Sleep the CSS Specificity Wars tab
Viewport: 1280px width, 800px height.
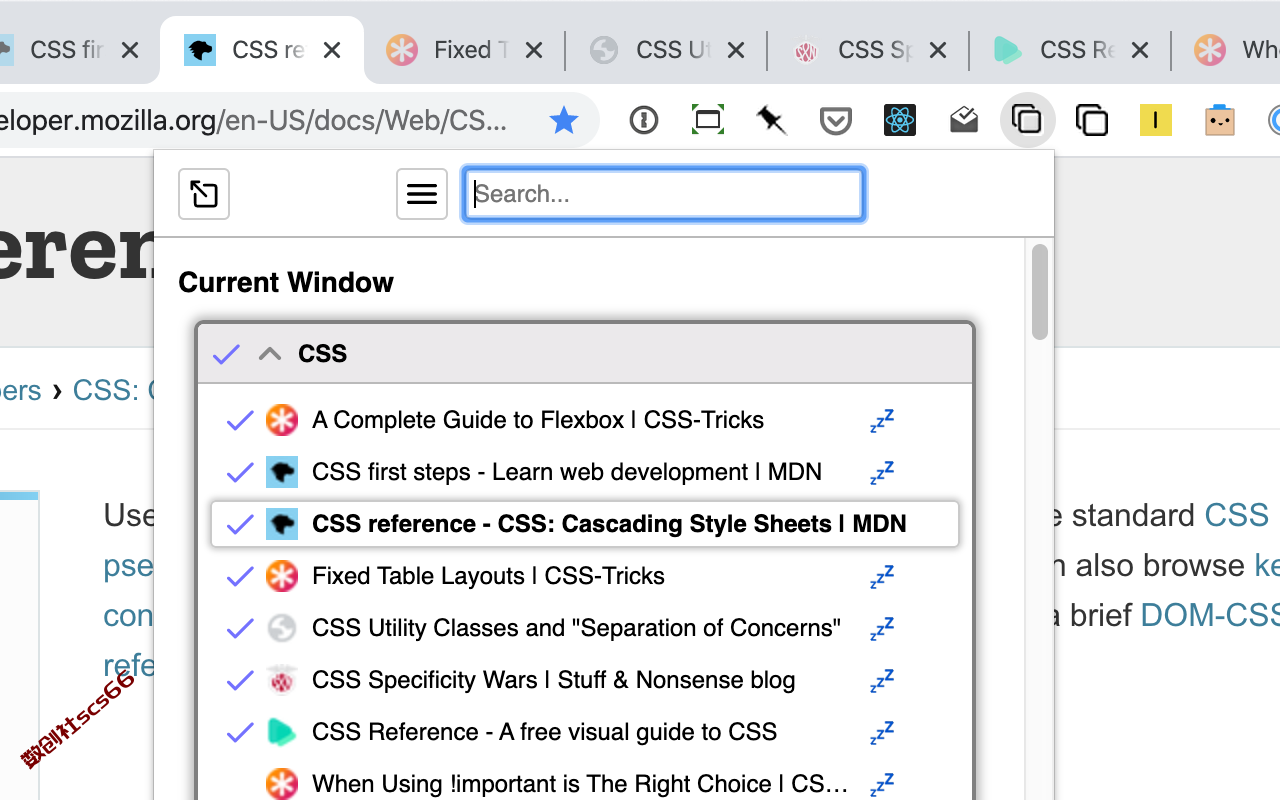pyautogui.click(x=881, y=681)
